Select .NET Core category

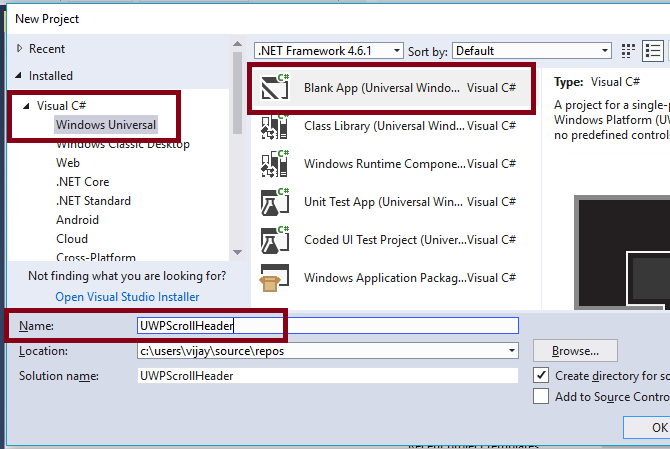tap(82, 182)
